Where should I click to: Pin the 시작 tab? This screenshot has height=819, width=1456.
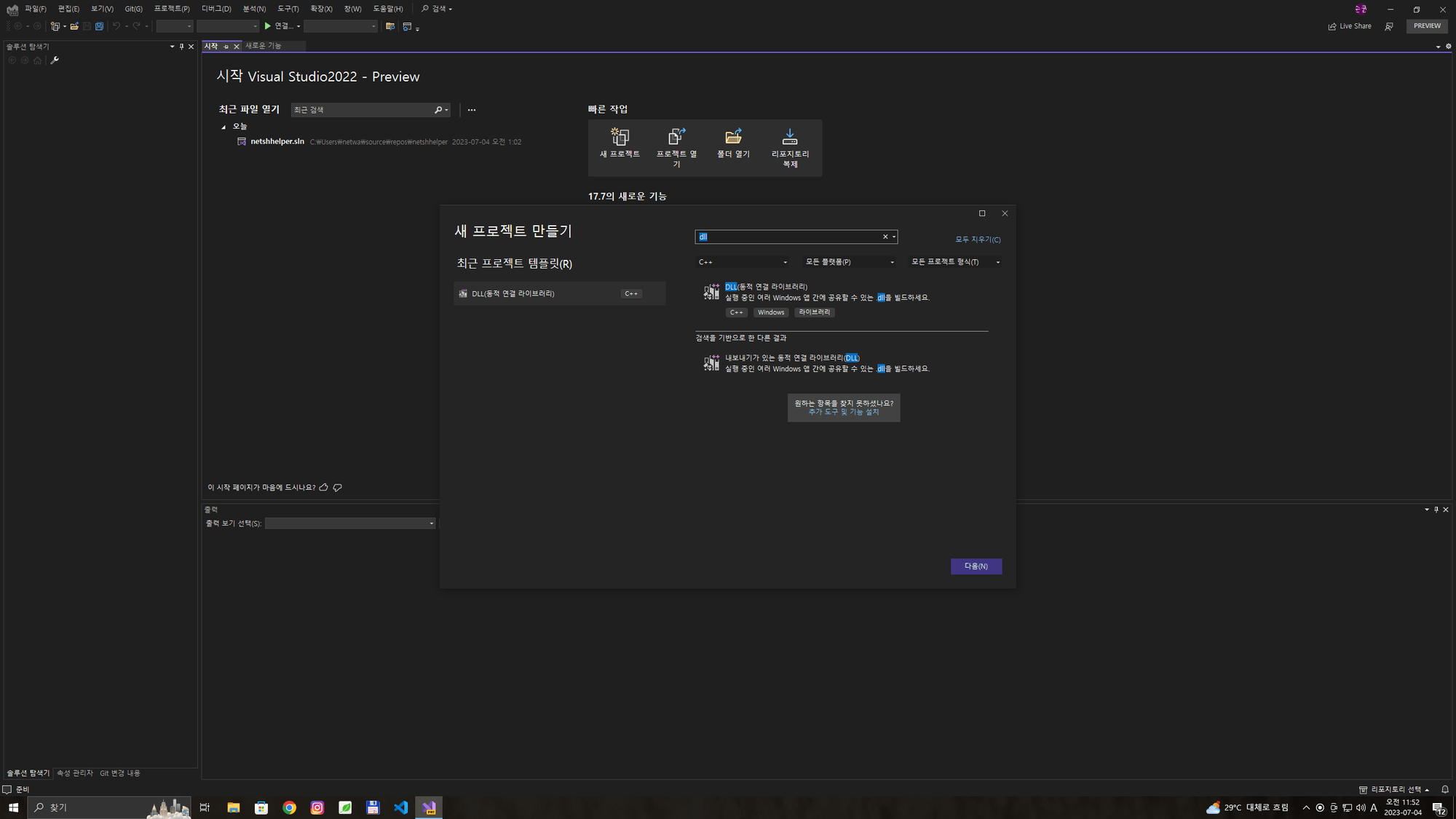coord(226,47)
